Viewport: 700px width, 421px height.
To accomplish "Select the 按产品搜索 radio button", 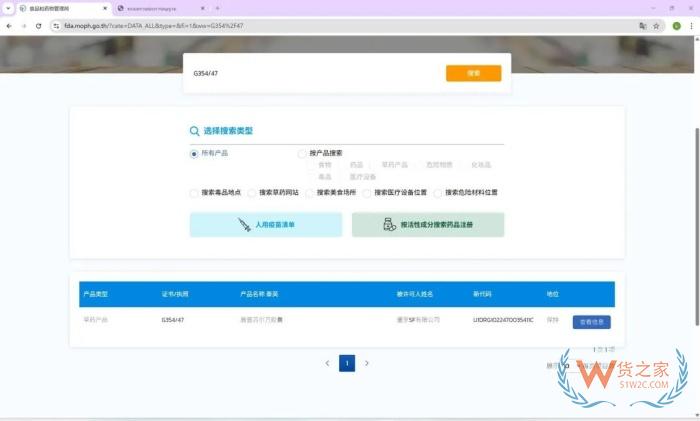I will 302,154.
